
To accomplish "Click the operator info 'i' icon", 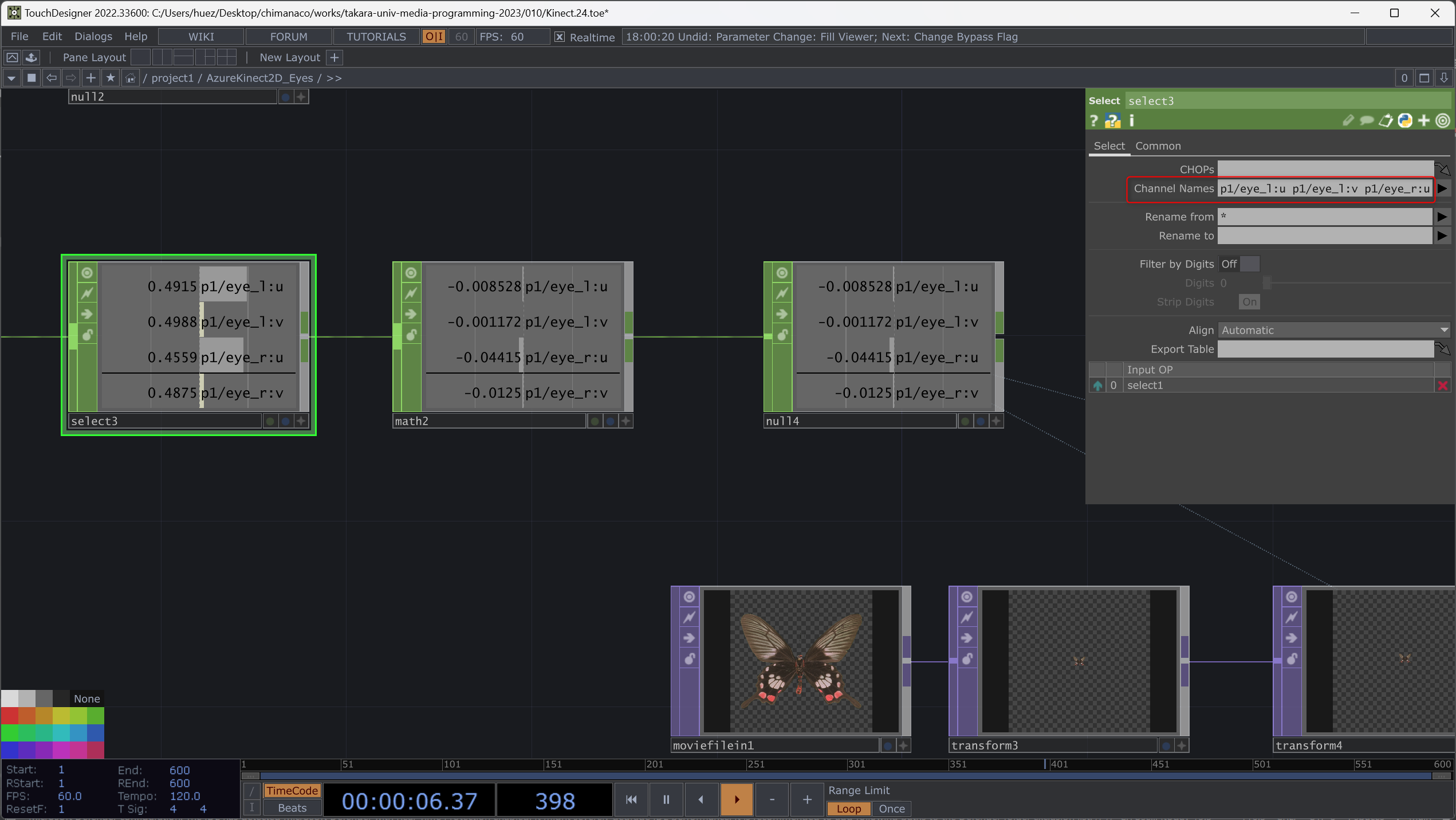I will pyautogui.click(x=1132, y=121).
